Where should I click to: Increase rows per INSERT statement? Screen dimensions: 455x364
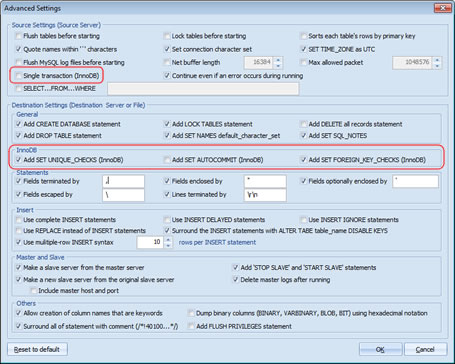(168, 239)
